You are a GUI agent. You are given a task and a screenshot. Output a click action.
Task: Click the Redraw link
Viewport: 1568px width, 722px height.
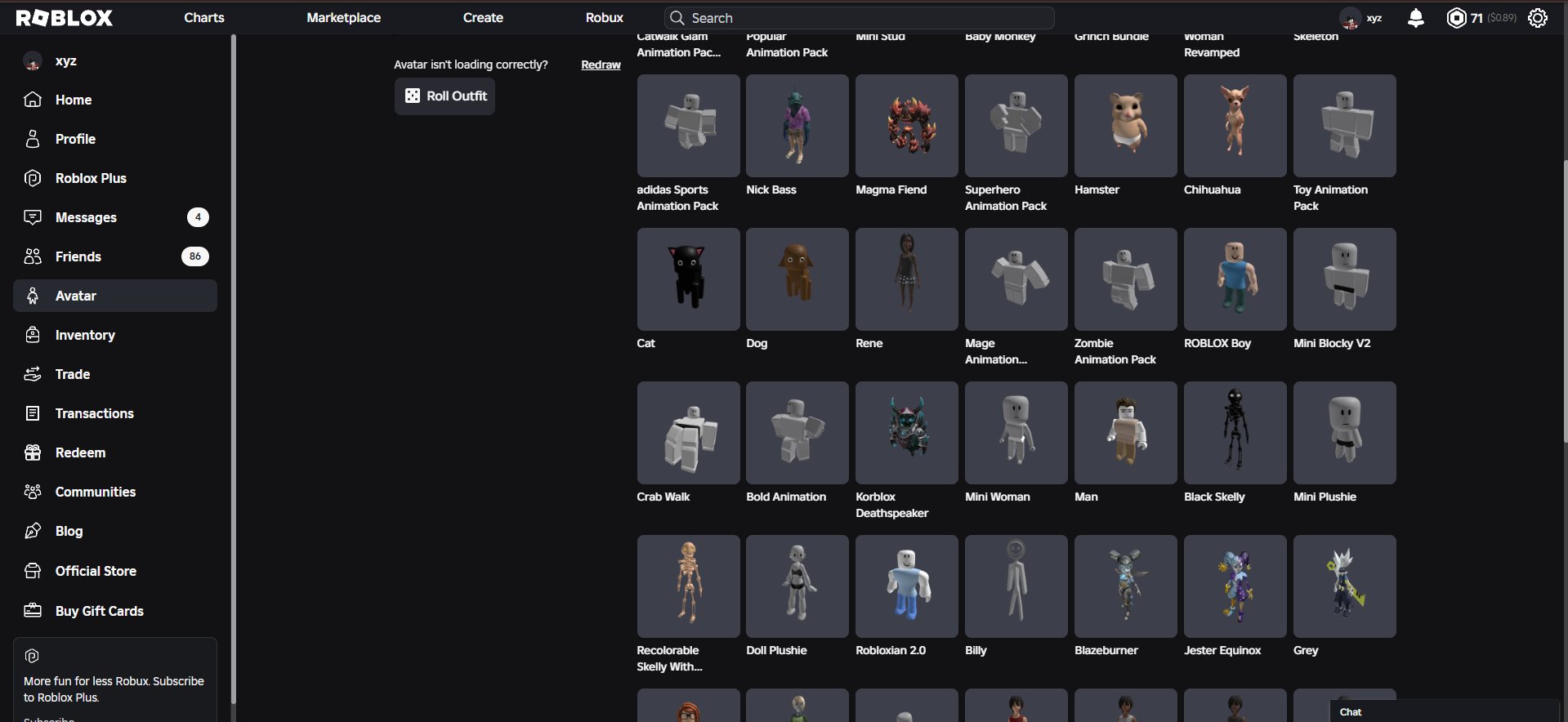[x=601, y=65]
